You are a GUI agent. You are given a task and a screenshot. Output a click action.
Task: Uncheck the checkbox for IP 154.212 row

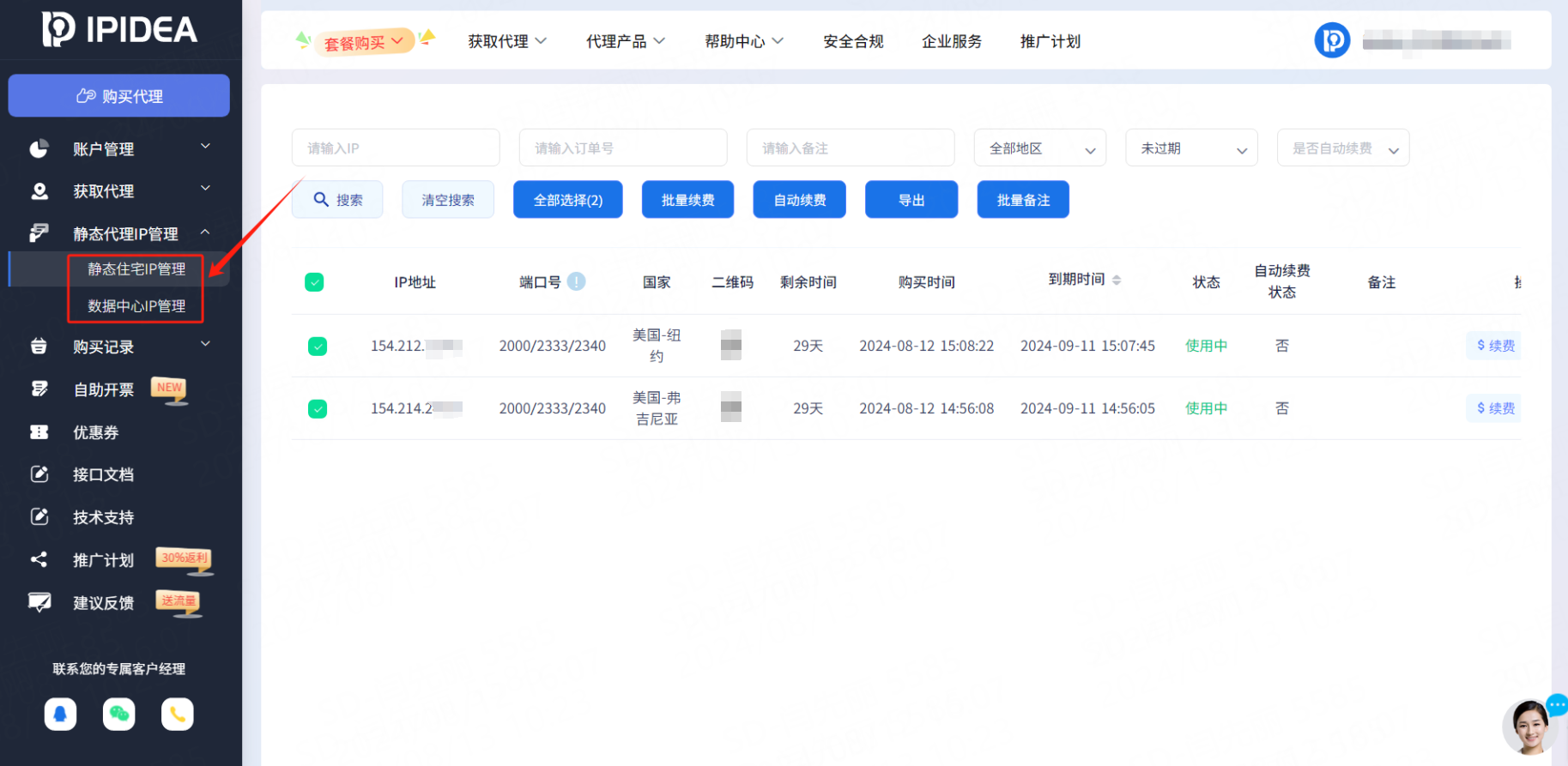pos(318,346)
